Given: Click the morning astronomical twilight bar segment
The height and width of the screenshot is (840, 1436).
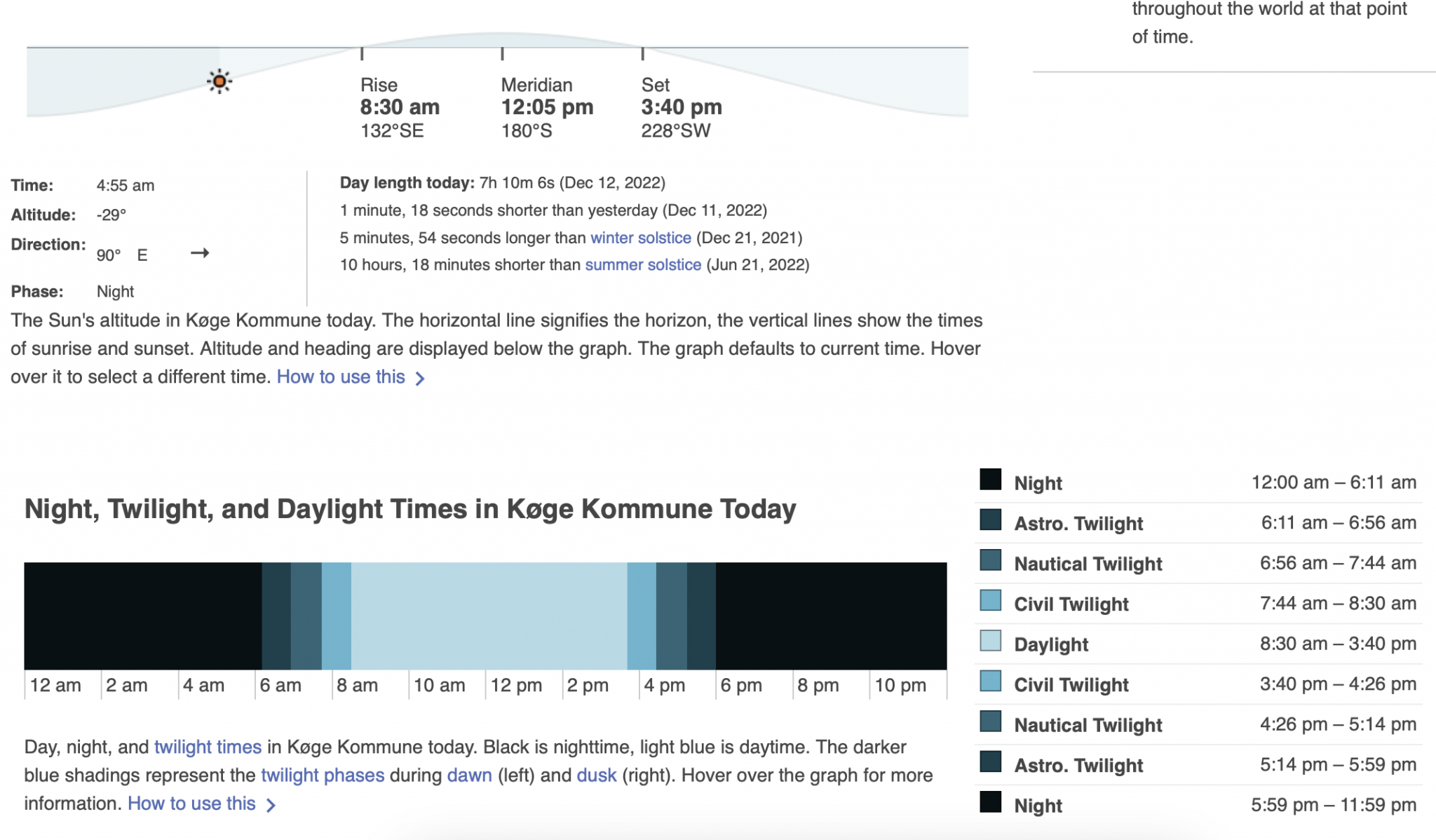Looking at the screenshot, I should pos(276,616).
